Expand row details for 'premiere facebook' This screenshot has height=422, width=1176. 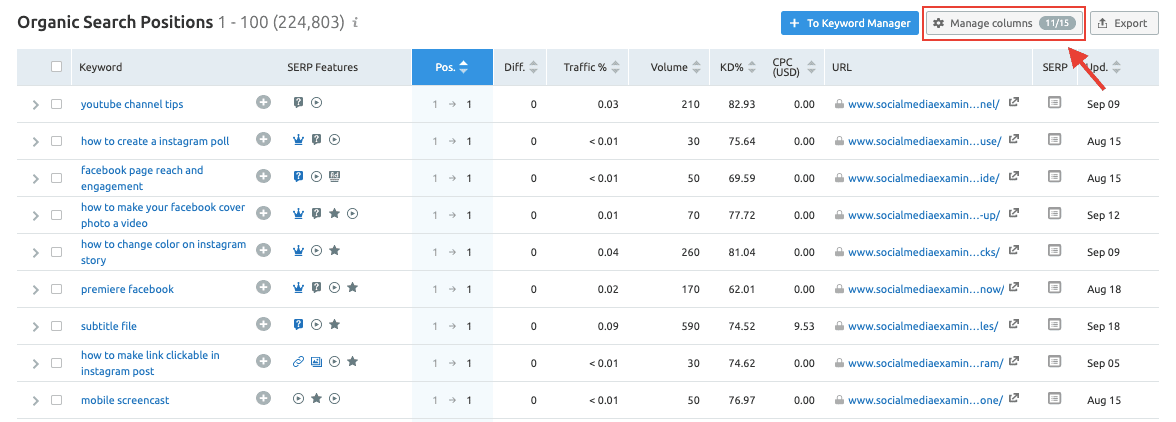(x=36, y=289)
